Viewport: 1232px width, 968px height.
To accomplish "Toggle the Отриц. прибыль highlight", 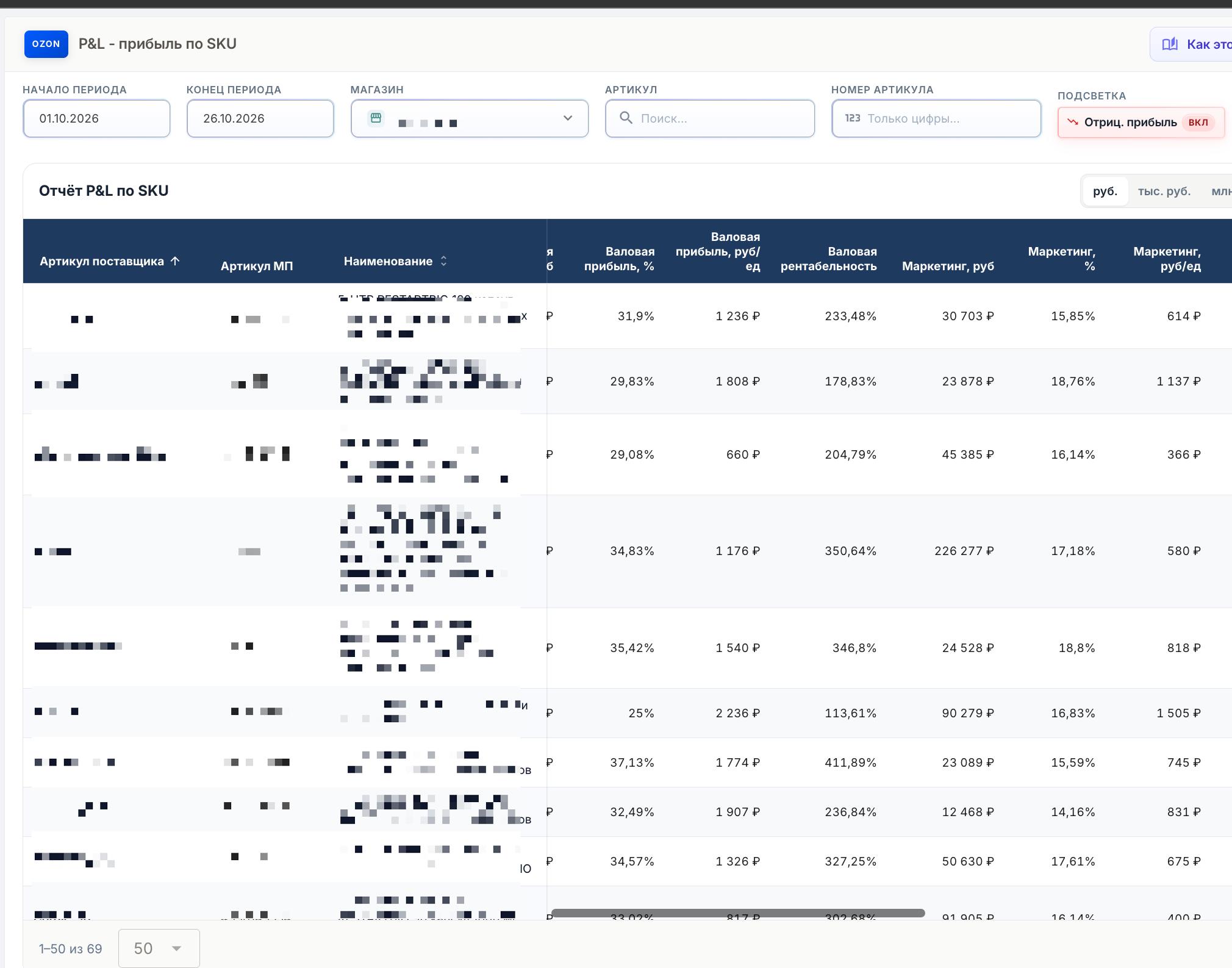I will click(x=1141, y=122).
